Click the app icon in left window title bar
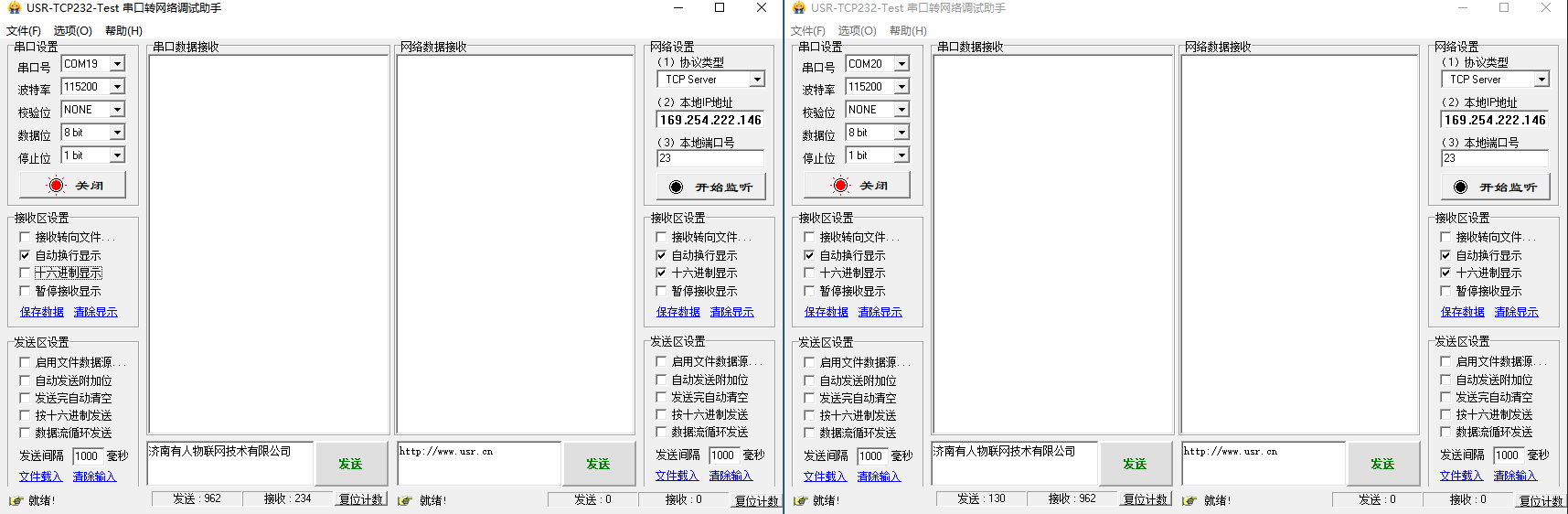The image size is (1568, 514). click(x=13, y=8)
